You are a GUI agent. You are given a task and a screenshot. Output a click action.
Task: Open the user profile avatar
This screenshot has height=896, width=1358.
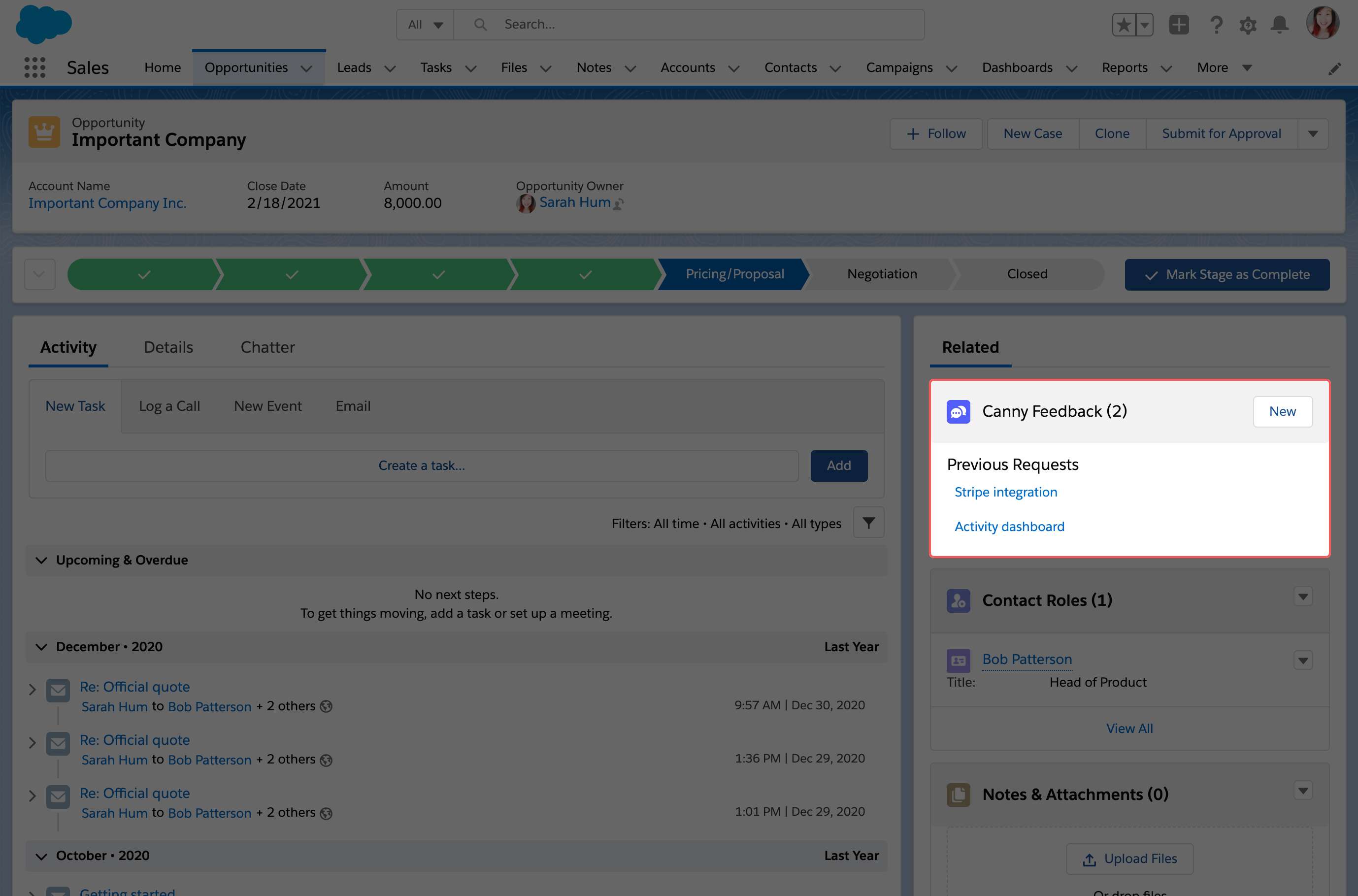tap(1323, 23)
